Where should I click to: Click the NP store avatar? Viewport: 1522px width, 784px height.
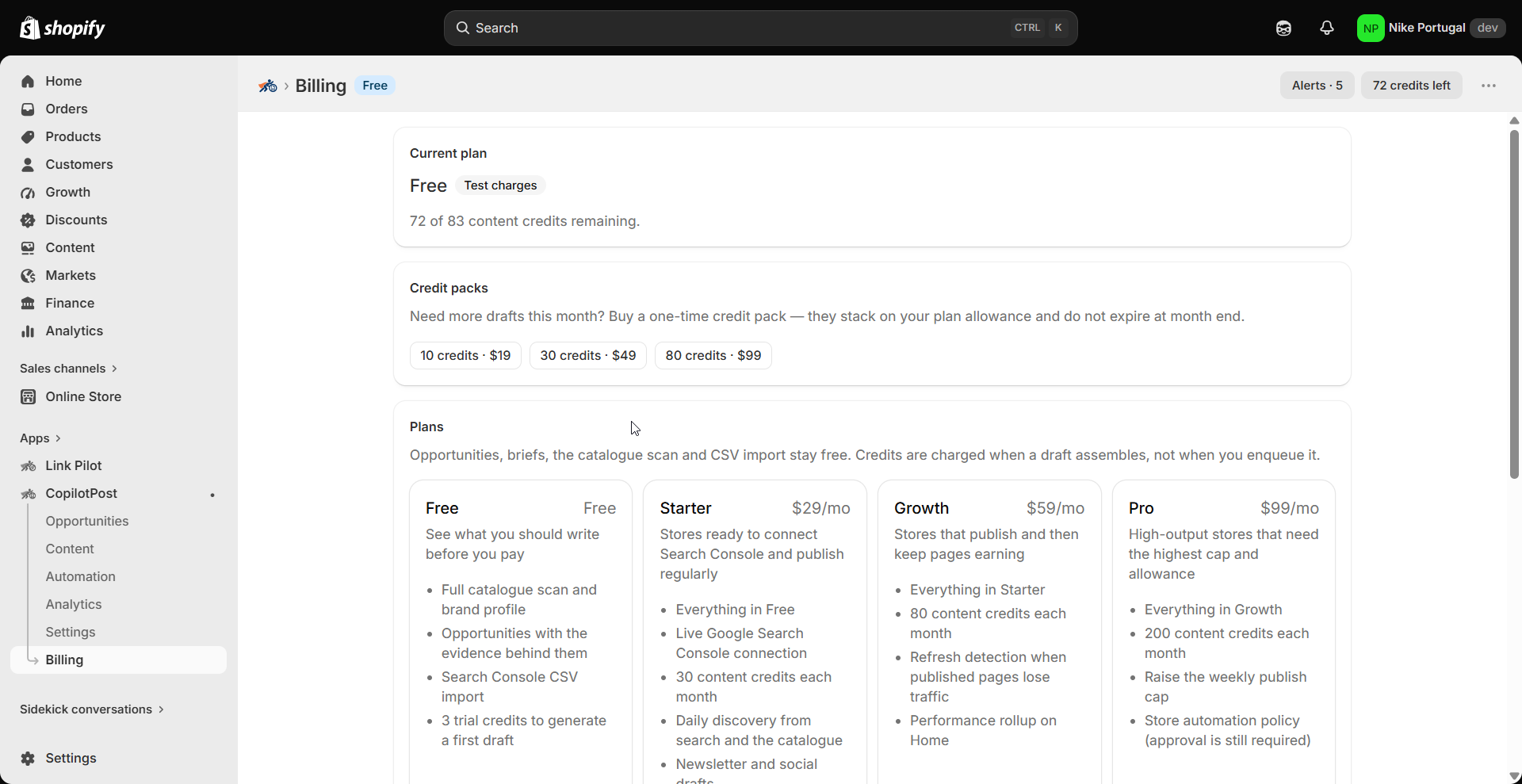1371,28
